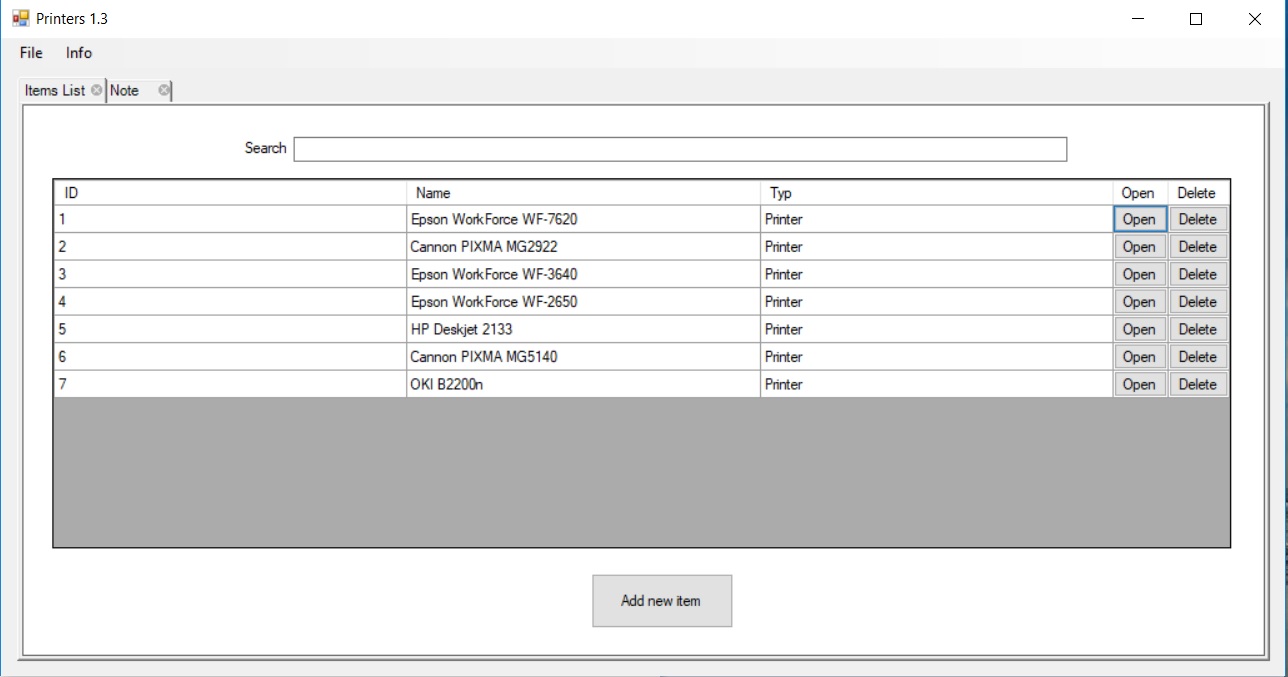1288x677 pixels.
Task: Open the File menu
Action: [x=31, y=53]
